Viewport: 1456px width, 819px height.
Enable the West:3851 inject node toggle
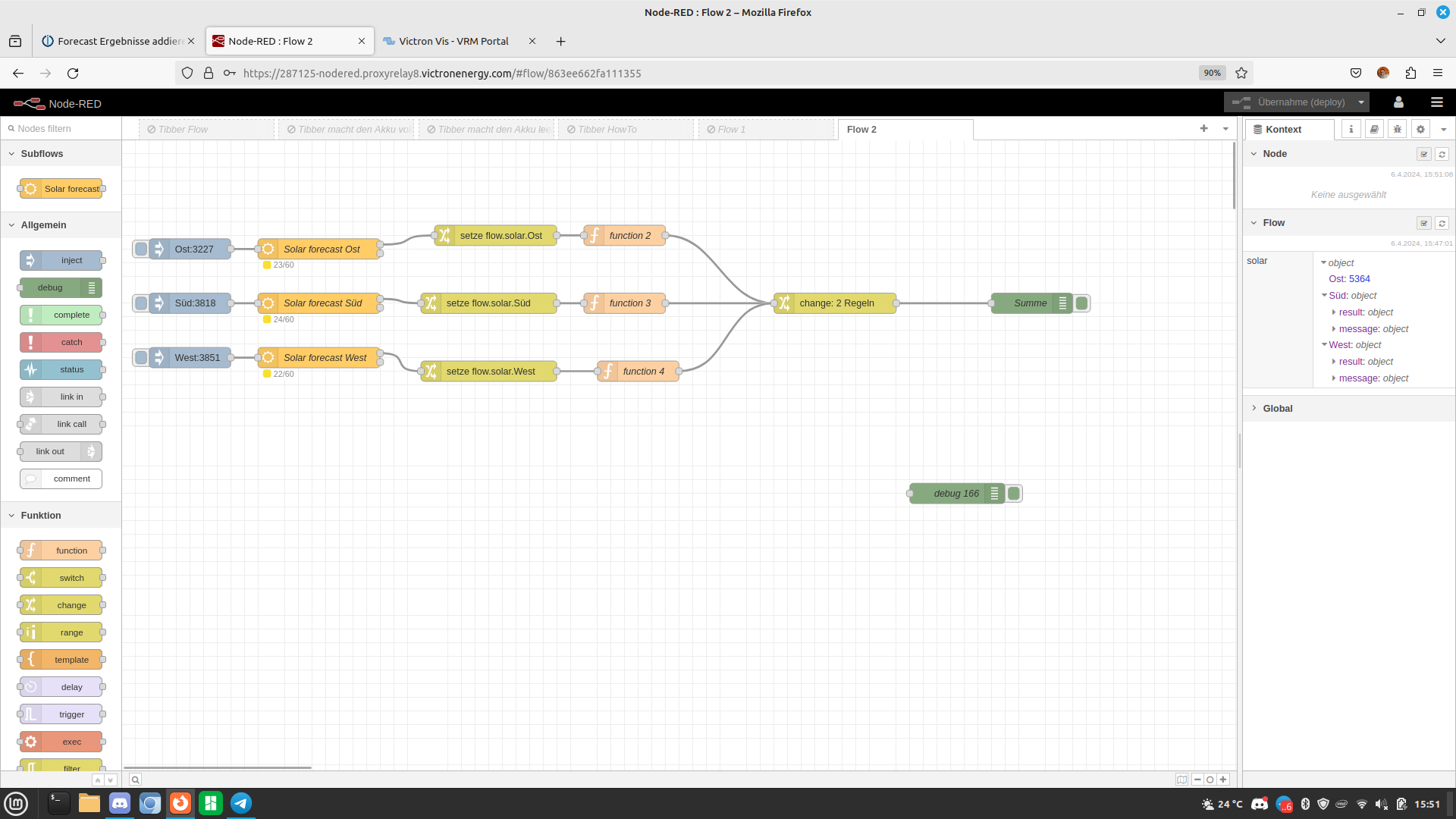pyautogui.click(x=141, y=357)
